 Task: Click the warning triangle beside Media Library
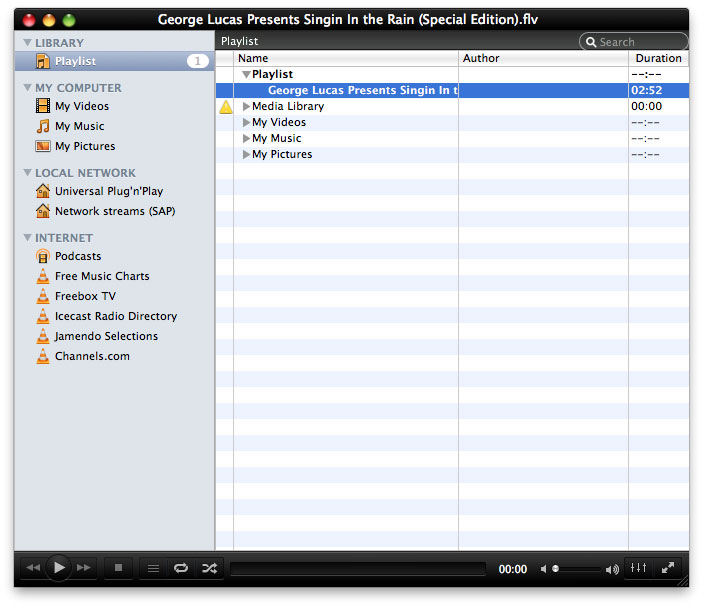[x=226, y=107]
